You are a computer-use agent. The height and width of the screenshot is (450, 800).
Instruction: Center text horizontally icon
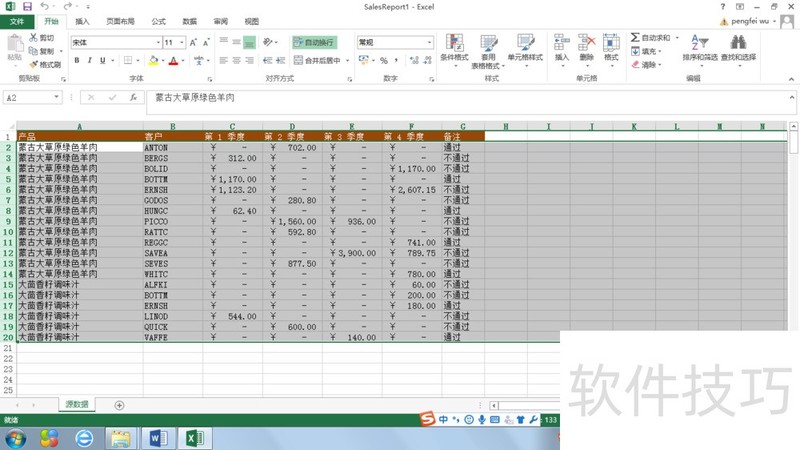(236, 60)
